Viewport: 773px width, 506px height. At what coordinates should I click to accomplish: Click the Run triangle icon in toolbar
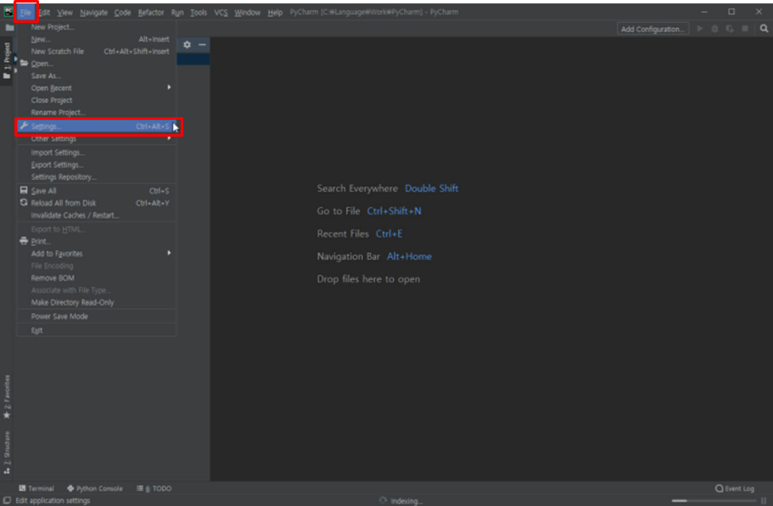coord(700,29)
